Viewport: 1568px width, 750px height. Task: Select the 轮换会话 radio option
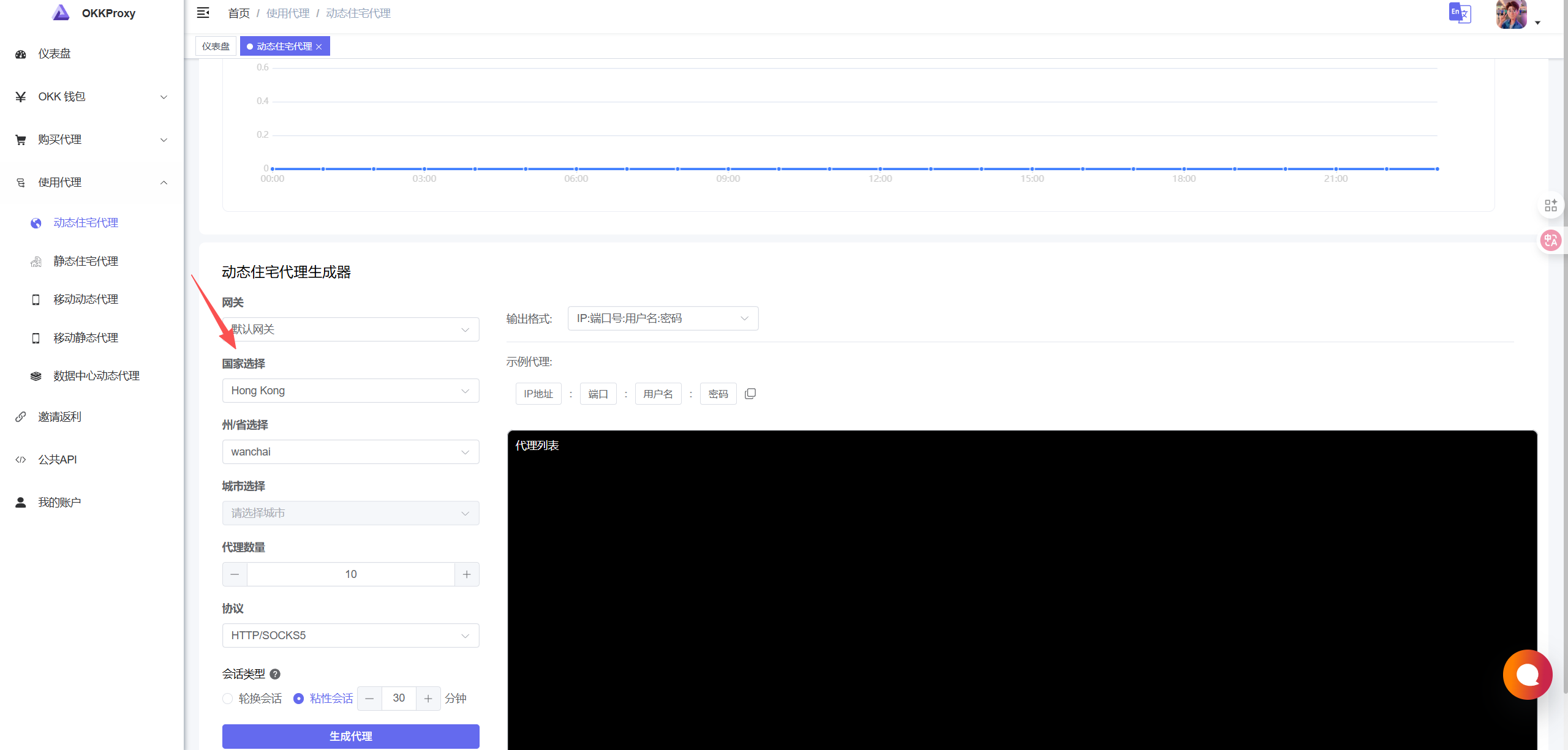[228, 699]
